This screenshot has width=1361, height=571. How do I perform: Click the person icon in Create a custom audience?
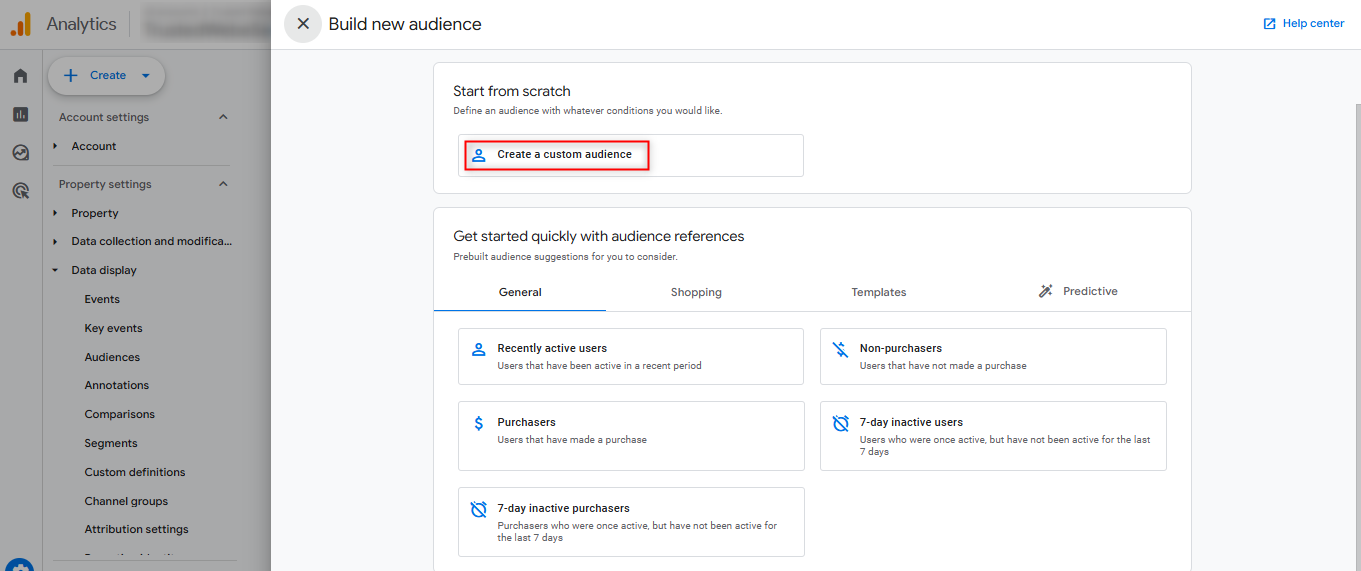pyautogui.click(x=479, y=155)
